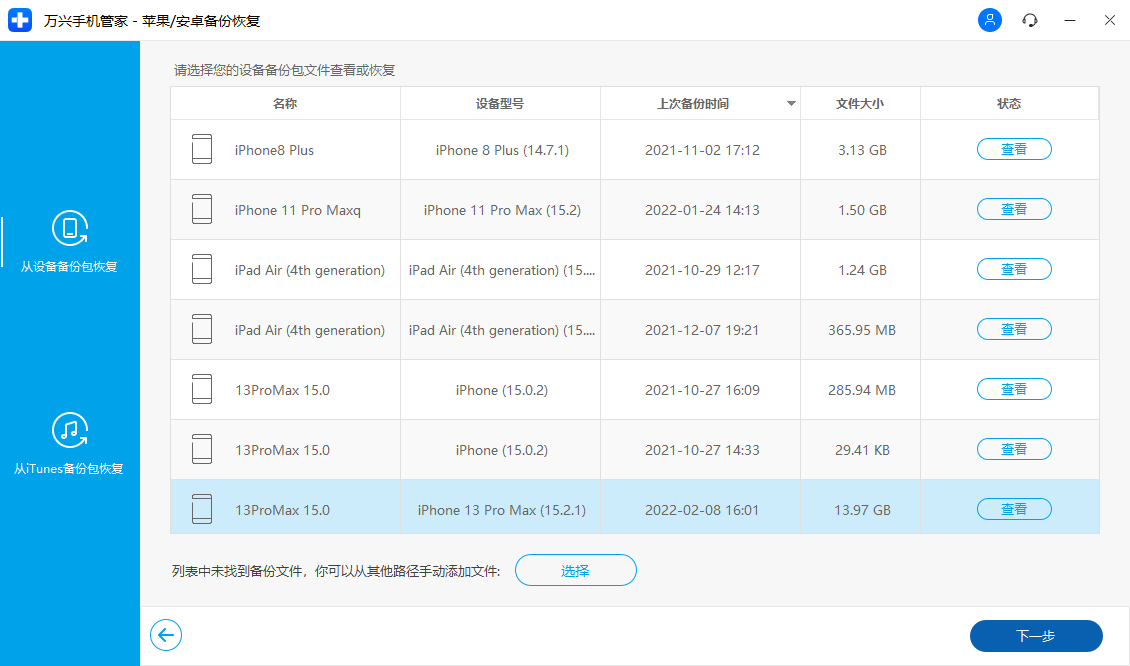The width and height of the screenshot is (1130, 666).
Task: Click the user account avatar icon
Action: [x=989, y=20]
